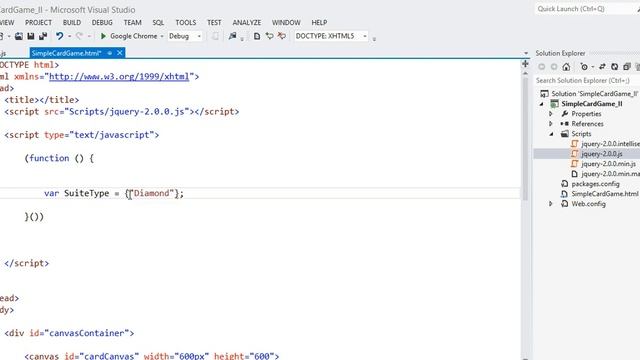Select jquery-2.0.0.intellisense file
Image resolution: width=640 pixels, height=360 pixels.
610,144
